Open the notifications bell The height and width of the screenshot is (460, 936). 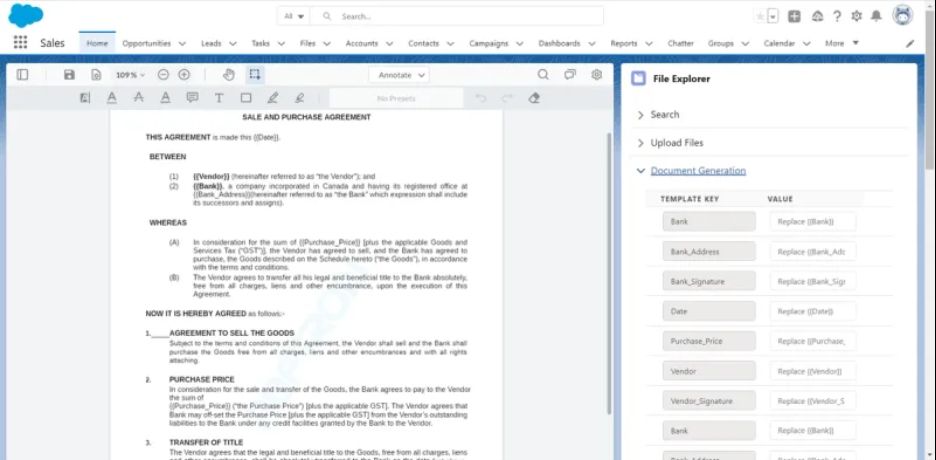pos(876,17)
